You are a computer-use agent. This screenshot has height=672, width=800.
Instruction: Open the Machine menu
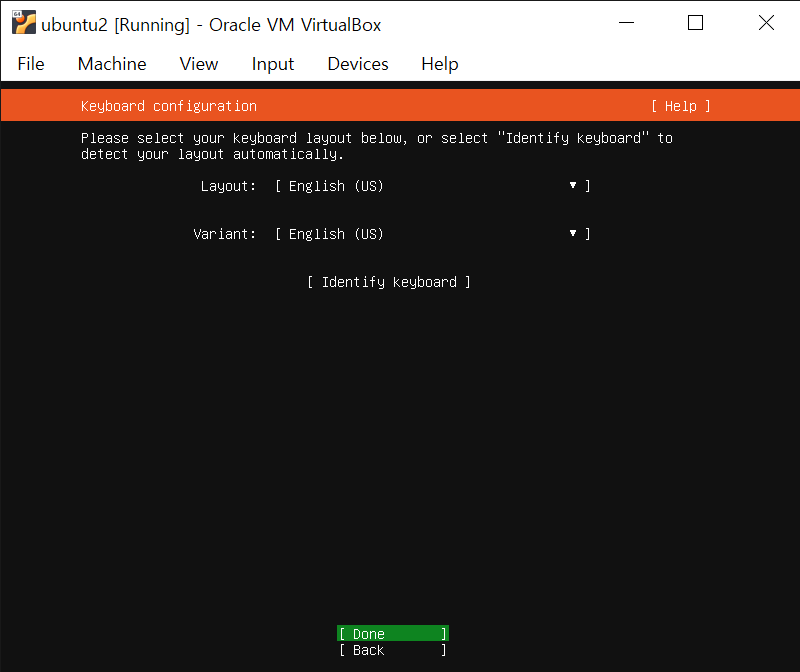tap(111, 64)
